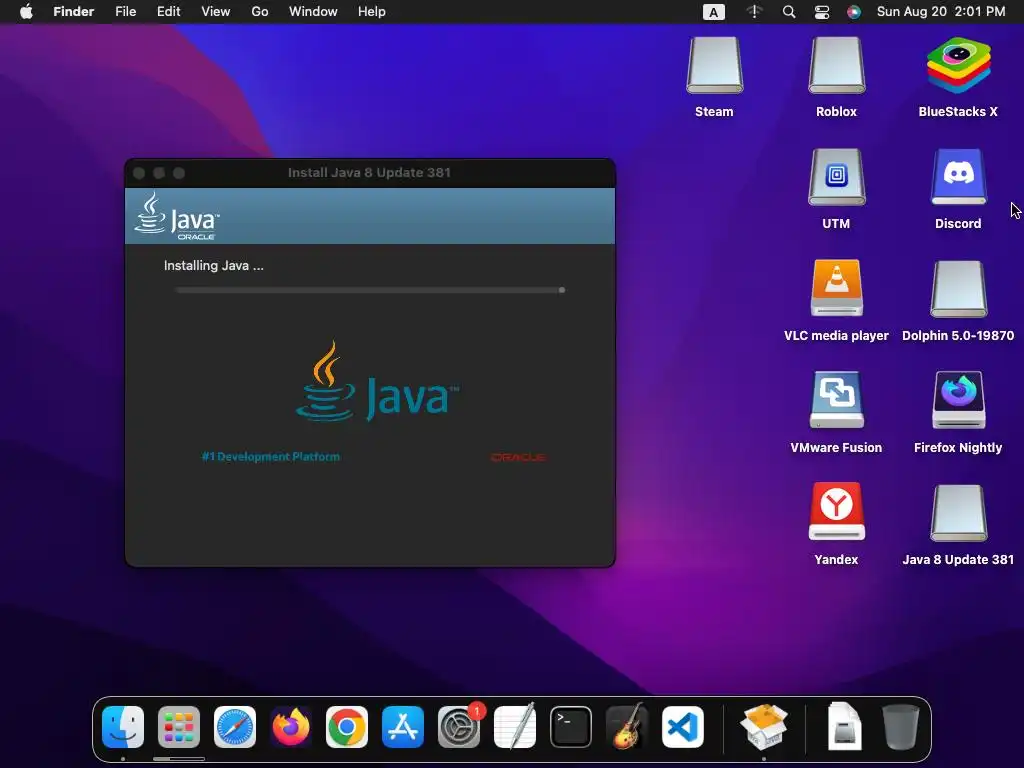Select Firefox Nightly desktop icon
This screenshot has height=768, width=1024.
click(958, 400)
